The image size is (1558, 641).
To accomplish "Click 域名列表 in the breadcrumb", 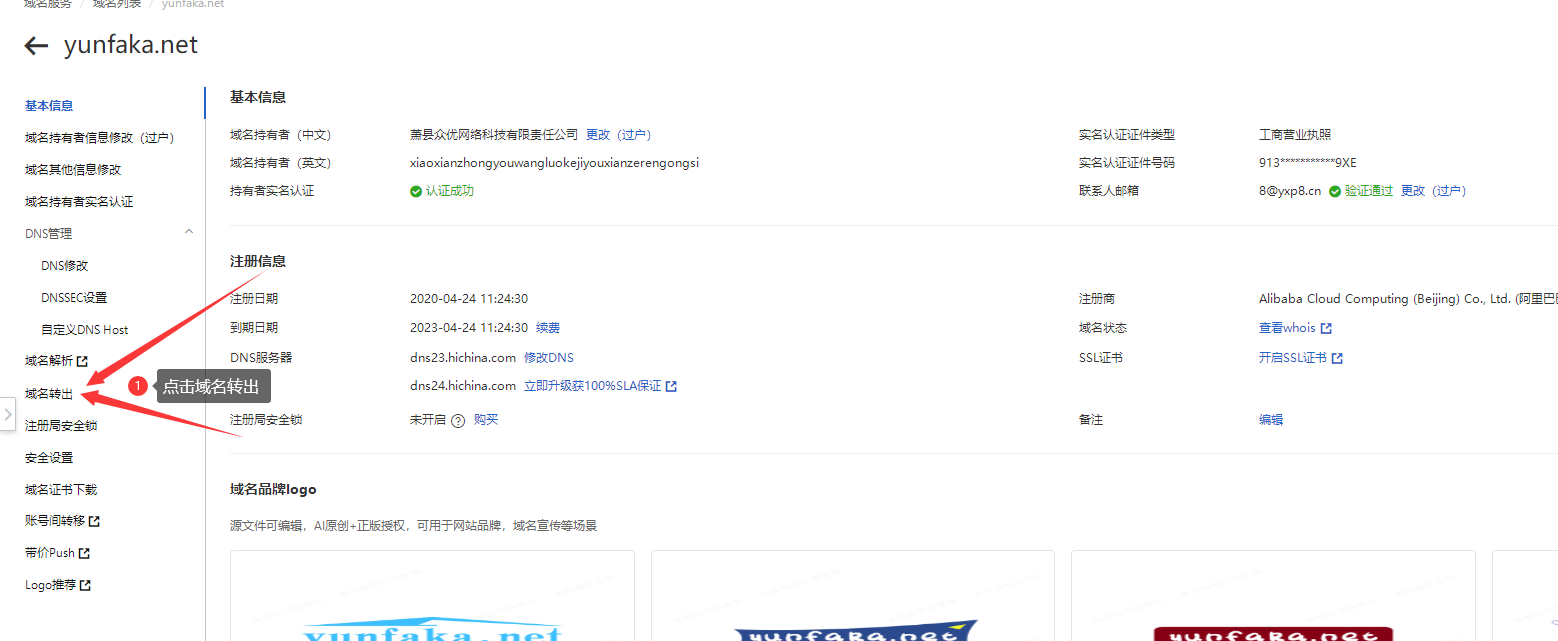I will [x=116, y=4].
